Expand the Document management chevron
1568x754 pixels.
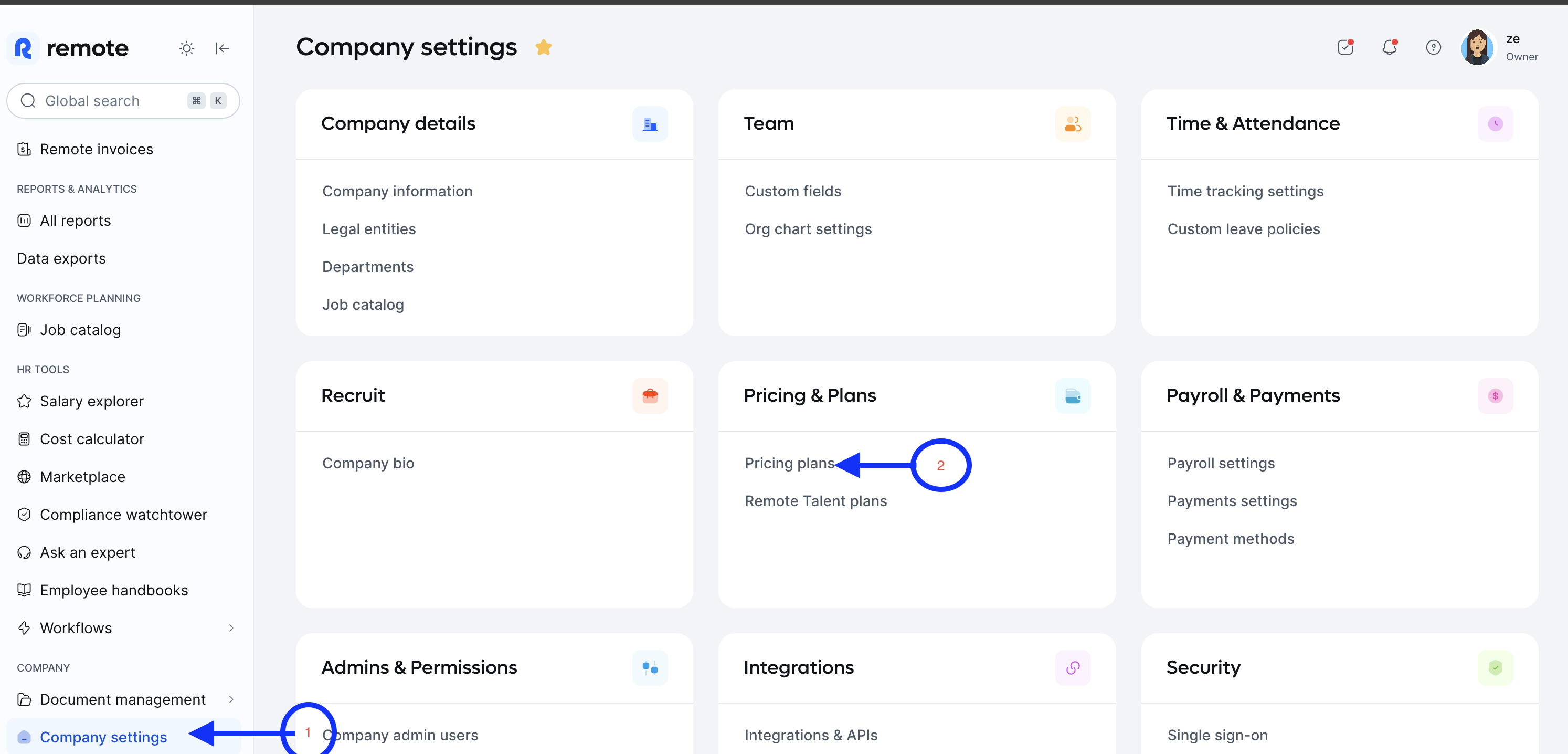click(231, 699)
